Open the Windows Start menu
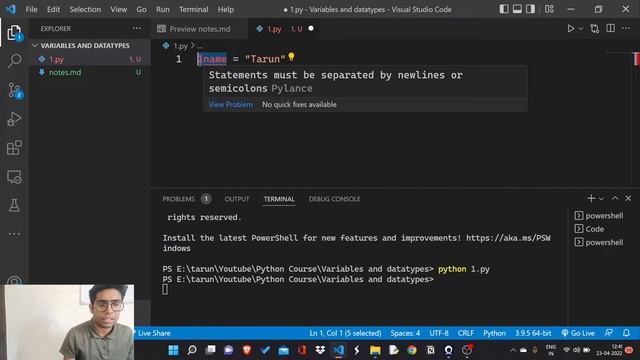The width and height of the screenshot is (640, 360). point(173,350)
